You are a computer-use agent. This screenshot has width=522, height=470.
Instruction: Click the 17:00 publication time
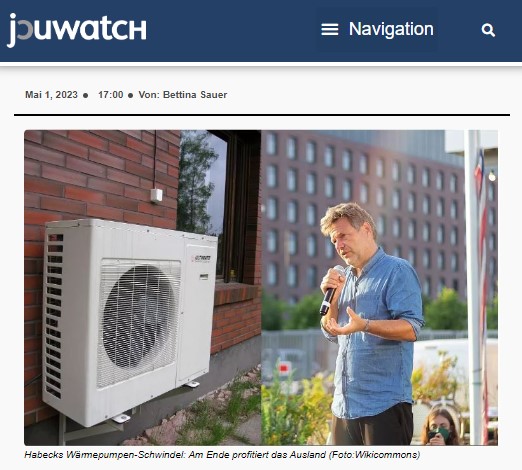point(111,95)
